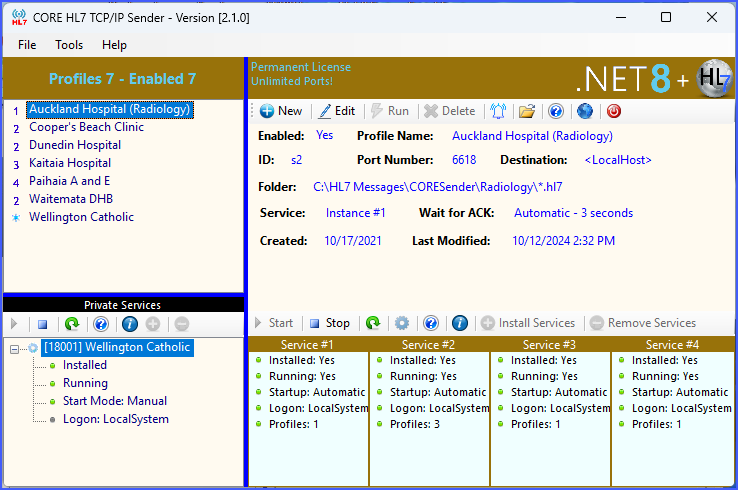
Task: Click the globe icon in profile toolbar
Action: [x=585, y=111]
